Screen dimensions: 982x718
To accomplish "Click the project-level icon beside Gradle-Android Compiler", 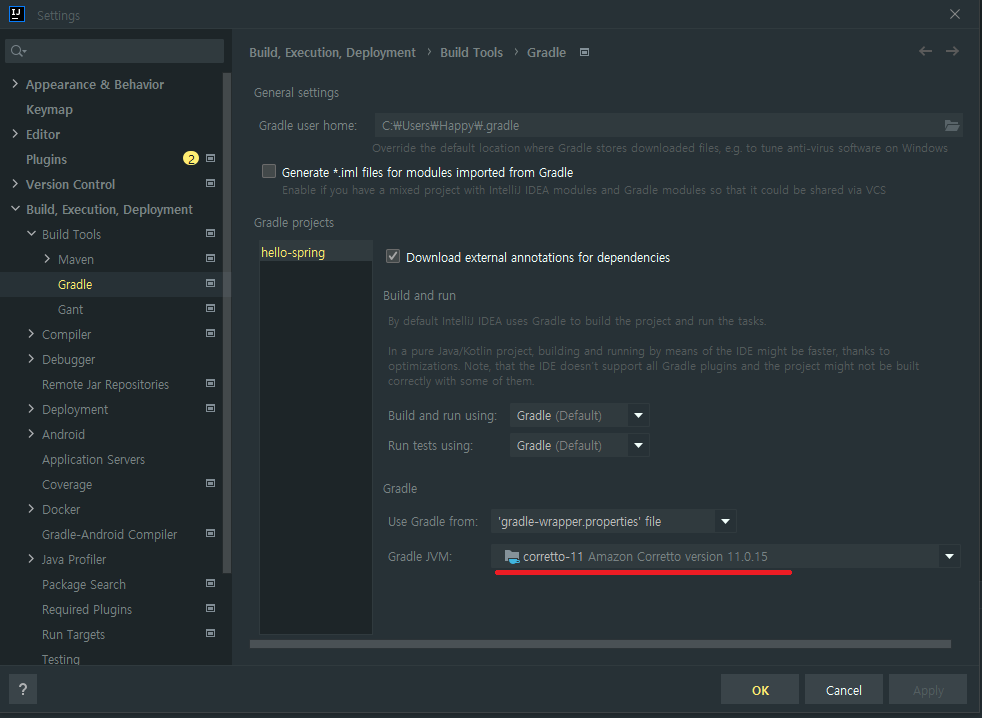I will click(210, 534).
